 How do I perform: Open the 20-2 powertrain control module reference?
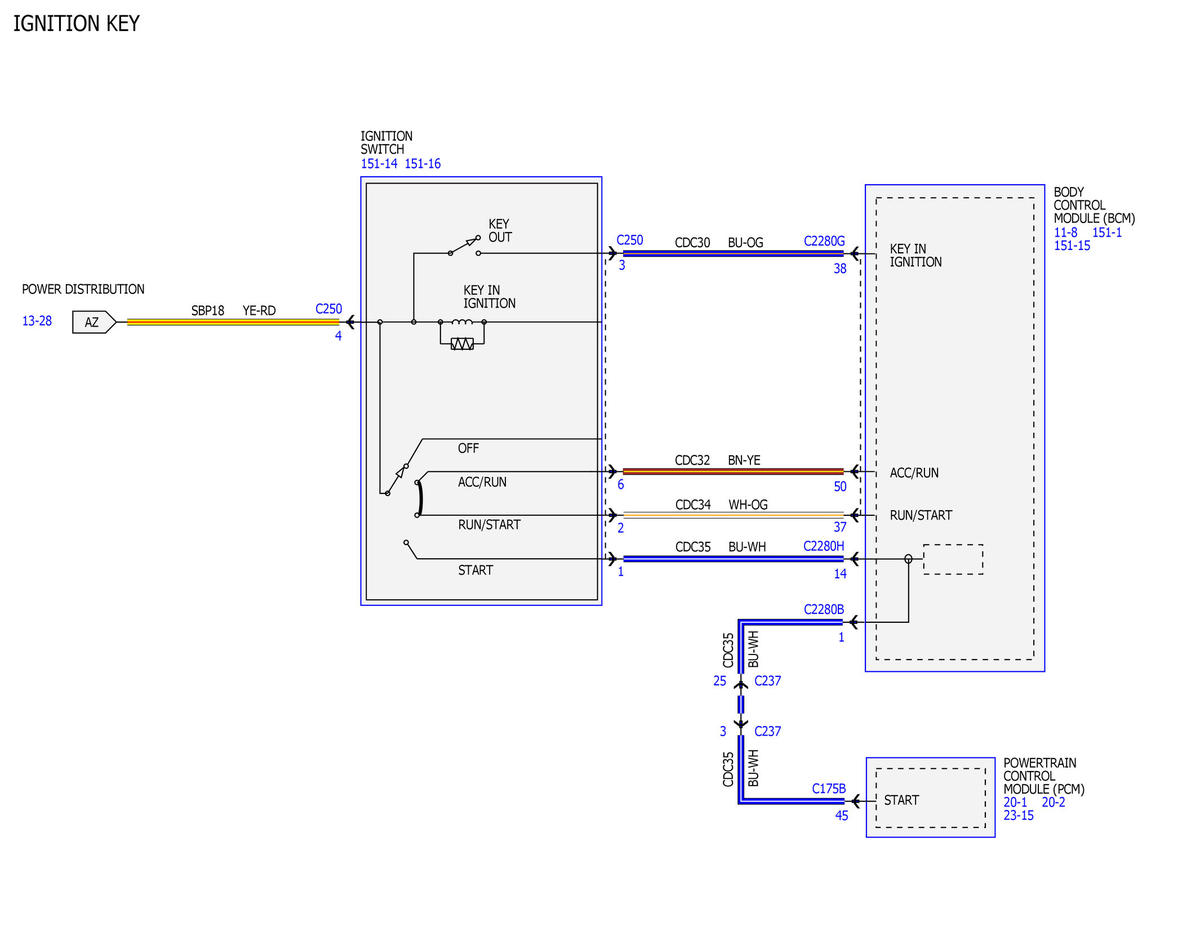coord(1054,802)
